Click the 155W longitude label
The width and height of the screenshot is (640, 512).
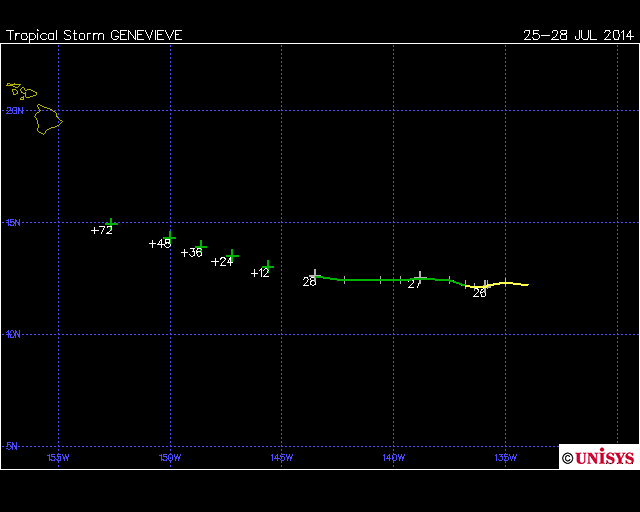(x=58, y=458)
